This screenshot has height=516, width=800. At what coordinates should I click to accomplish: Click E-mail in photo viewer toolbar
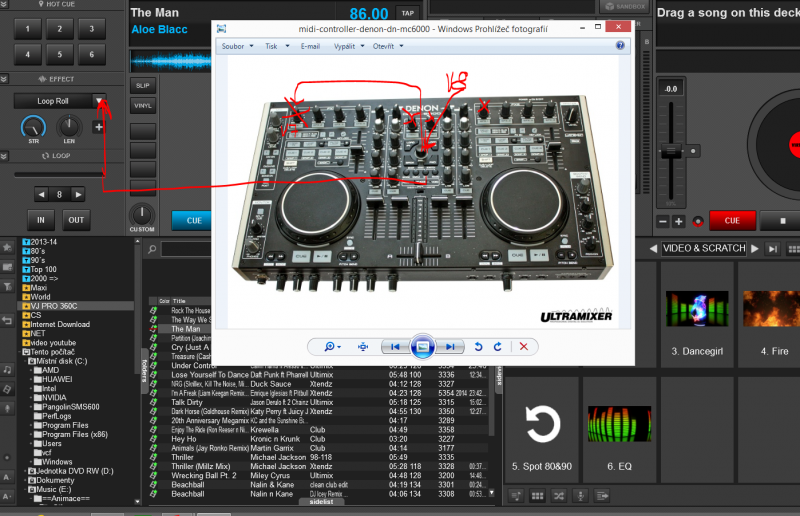point(310,46)
